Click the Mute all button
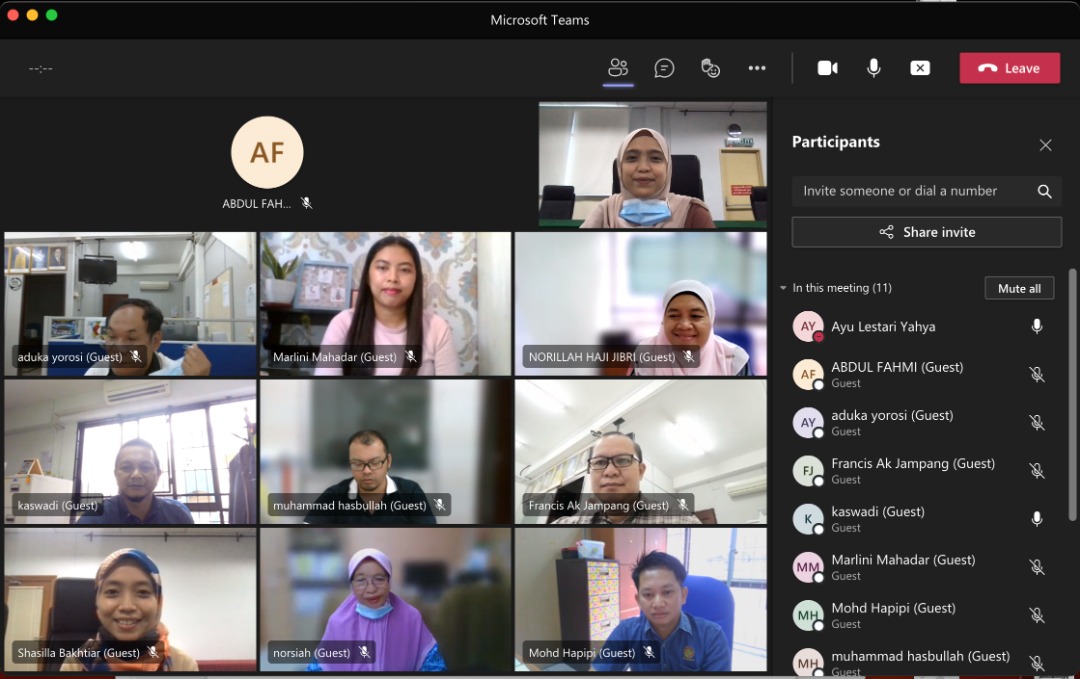Image resolution: width=1080 pixels, height=679 pixels. click(1019, 289)
